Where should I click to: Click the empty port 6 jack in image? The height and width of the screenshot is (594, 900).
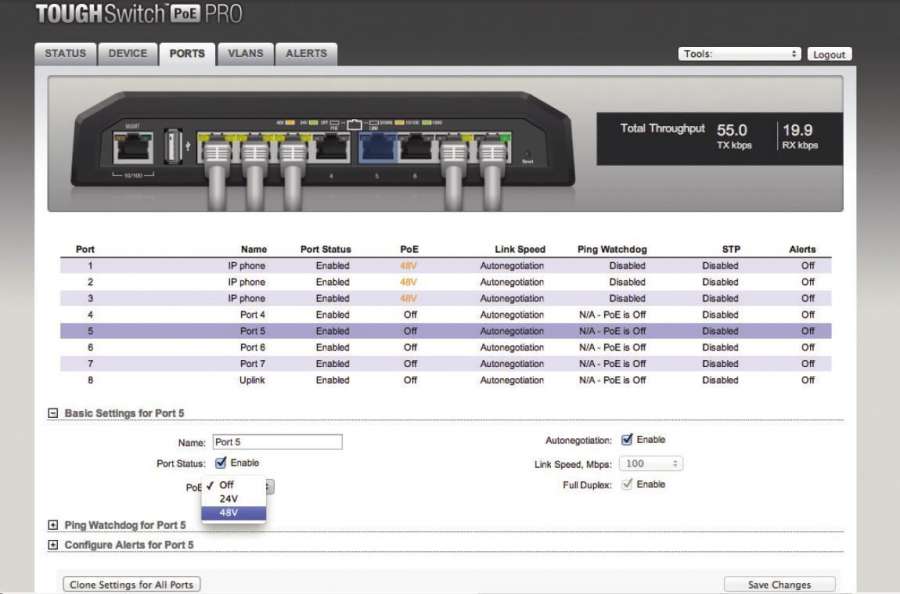[416, 148]
